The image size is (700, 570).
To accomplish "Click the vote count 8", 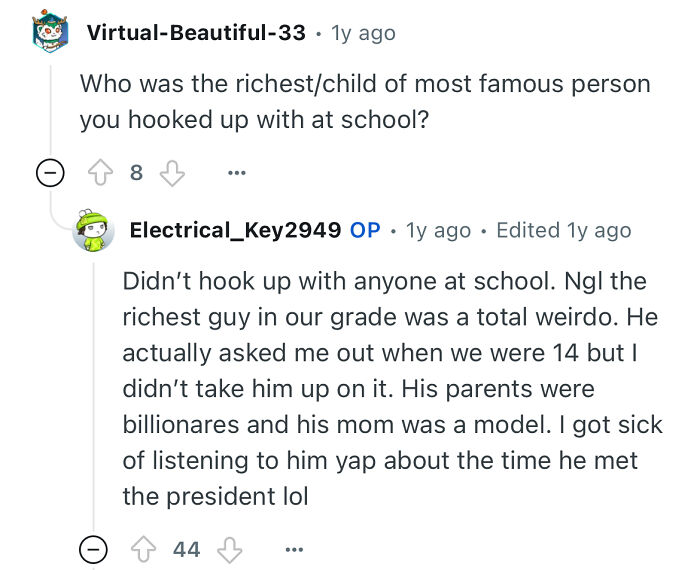I will (137, 173).
